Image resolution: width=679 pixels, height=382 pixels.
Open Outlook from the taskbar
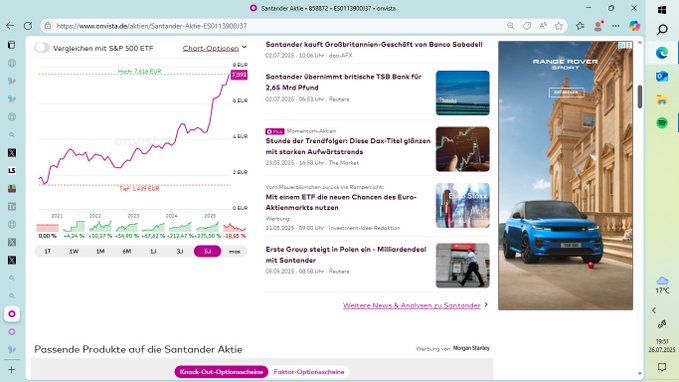(x=662, y=76)
